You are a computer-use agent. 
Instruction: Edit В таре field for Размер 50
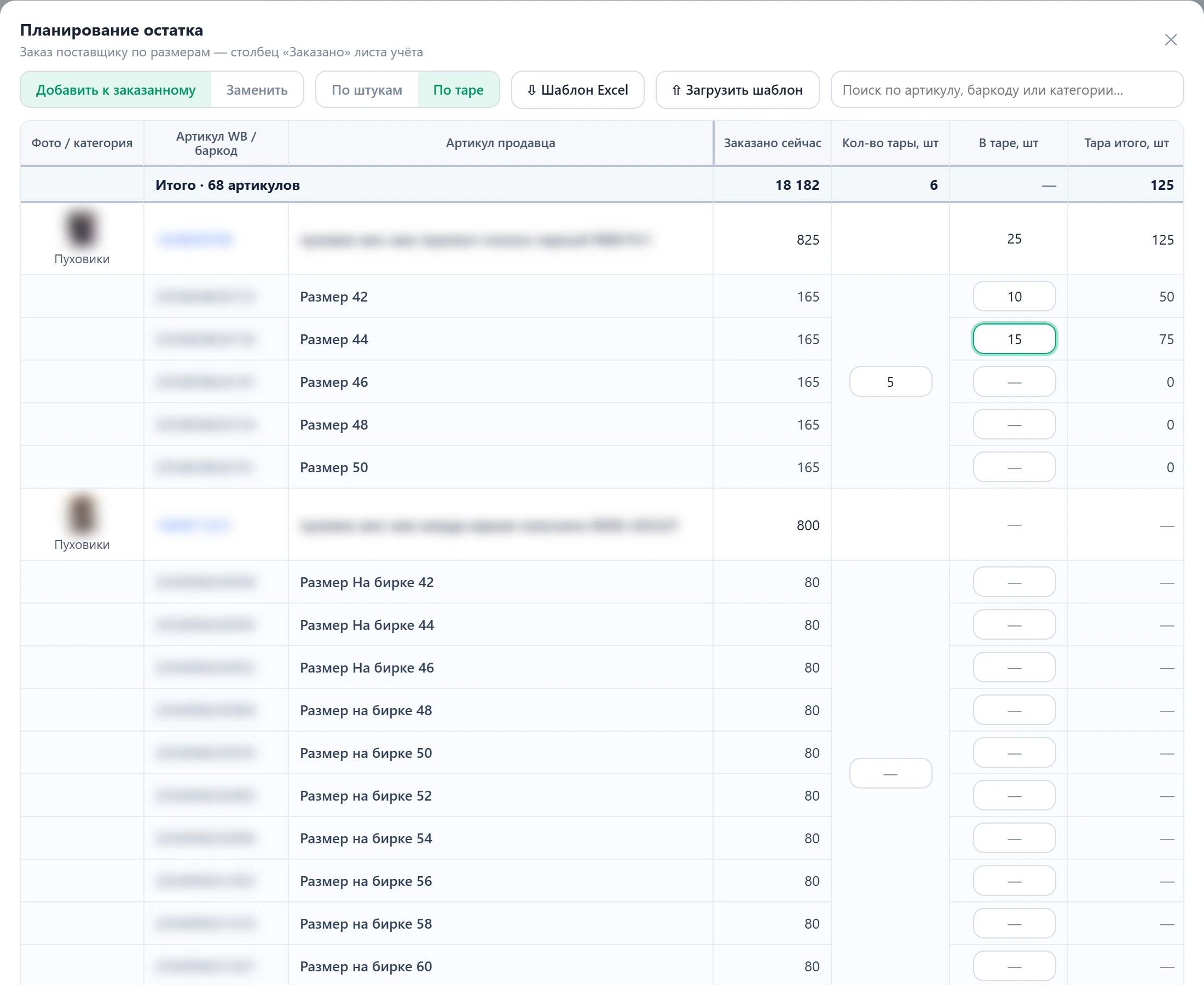click(x=1014, y=467)
